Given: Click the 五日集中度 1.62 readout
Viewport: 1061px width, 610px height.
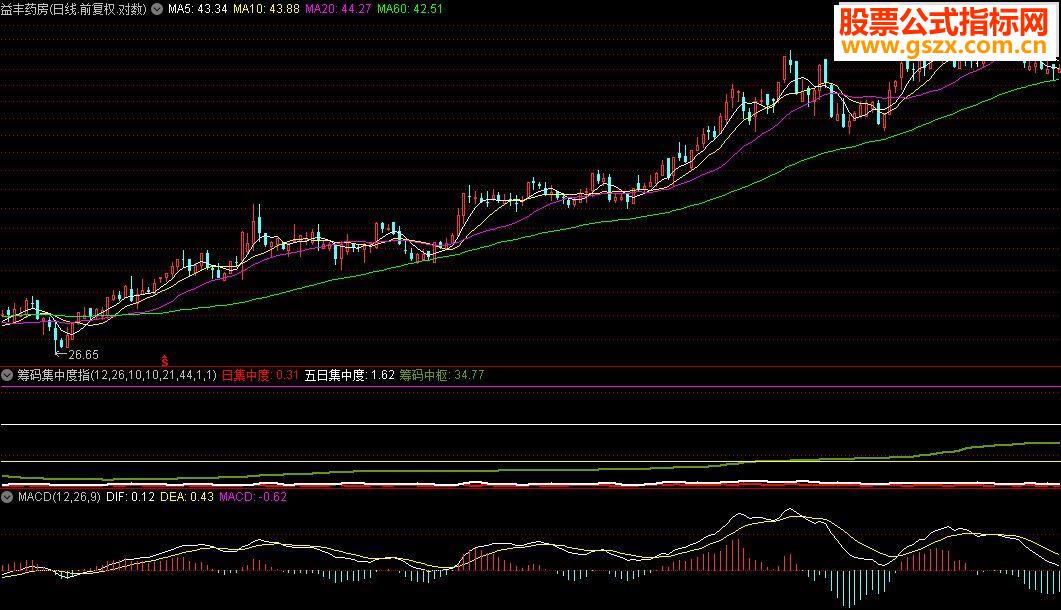Looking at the screenshot, I should (x=350, y=375).
